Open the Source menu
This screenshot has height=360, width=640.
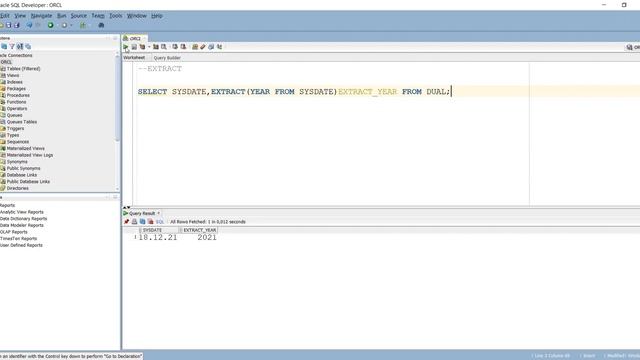click(78, 16)
